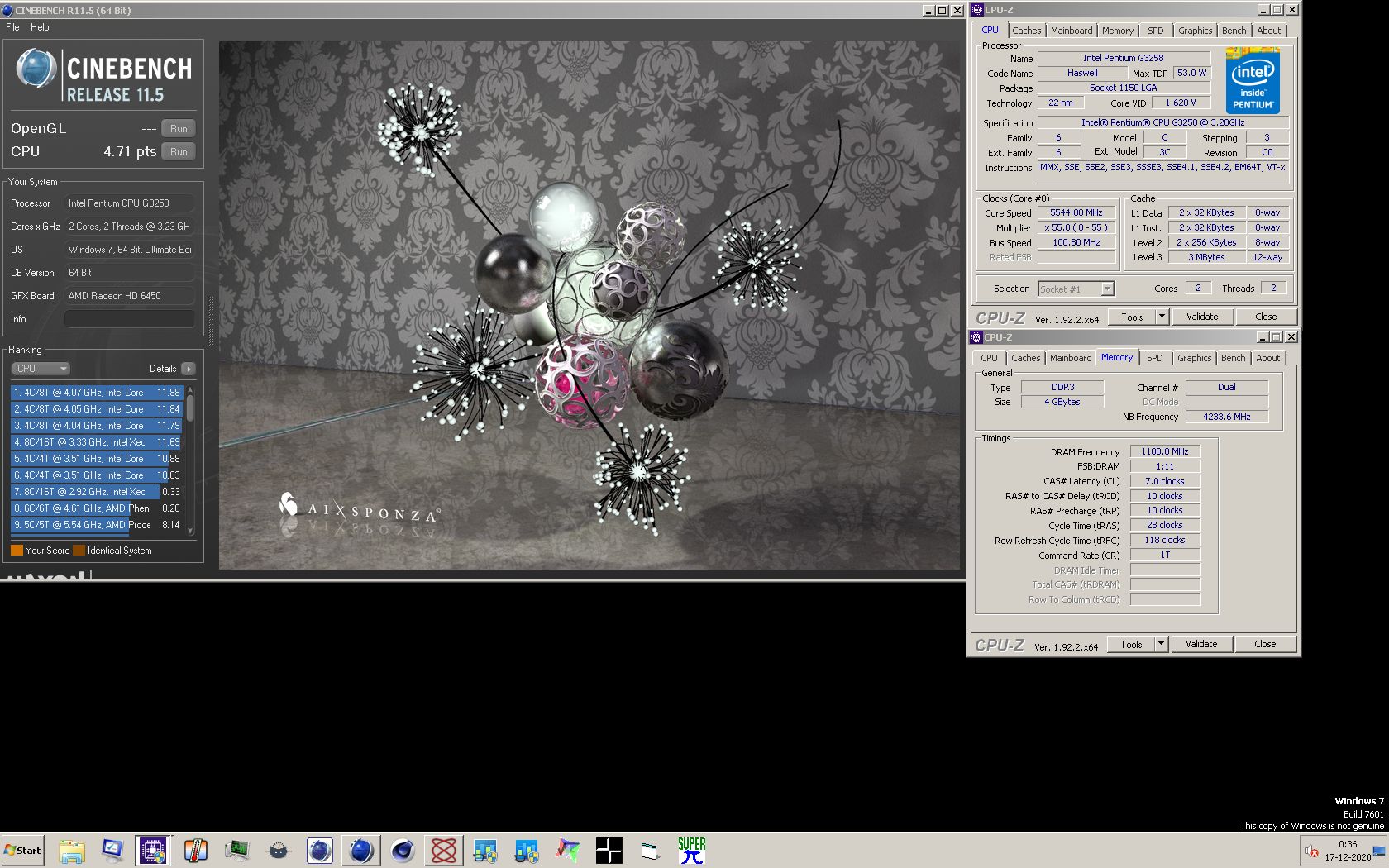This screenshot has height=868, width=1389.
Task: Open the Help menu in Cinebench
Action: point(40,27)
